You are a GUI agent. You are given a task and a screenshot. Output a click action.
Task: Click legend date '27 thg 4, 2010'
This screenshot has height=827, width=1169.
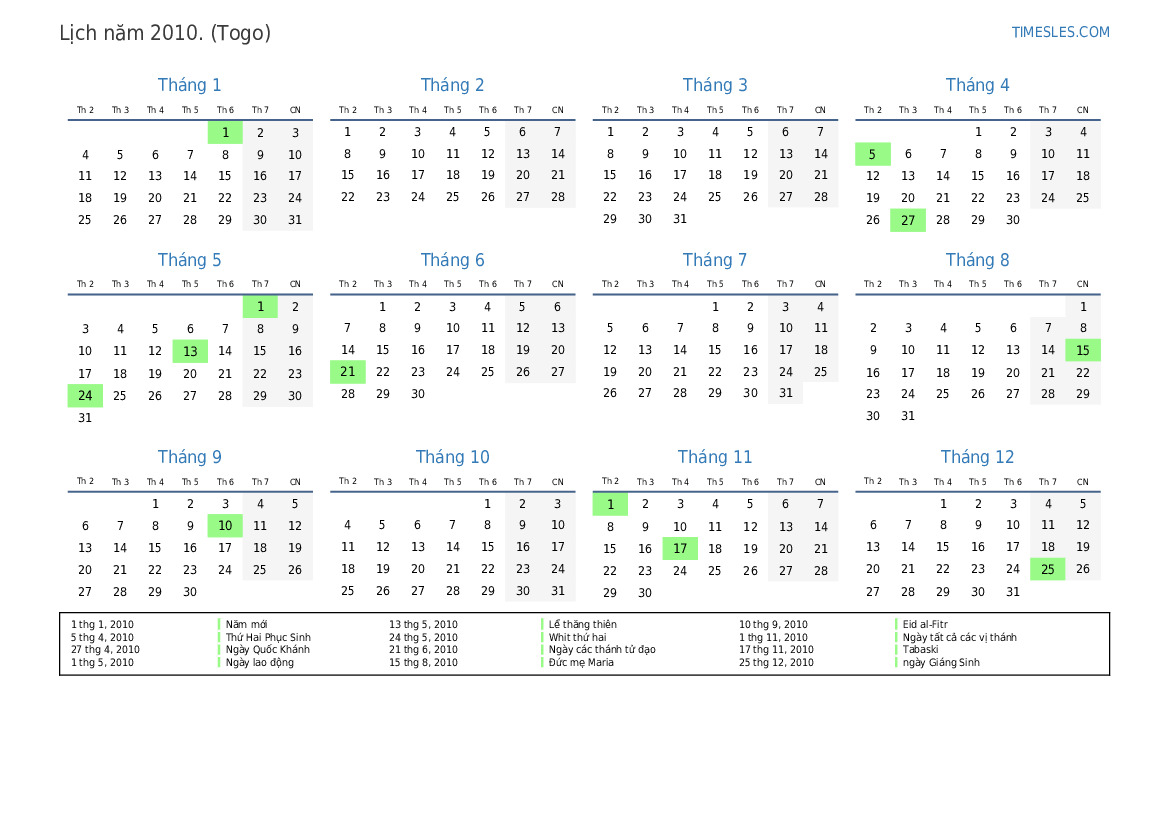click(105, 650)
